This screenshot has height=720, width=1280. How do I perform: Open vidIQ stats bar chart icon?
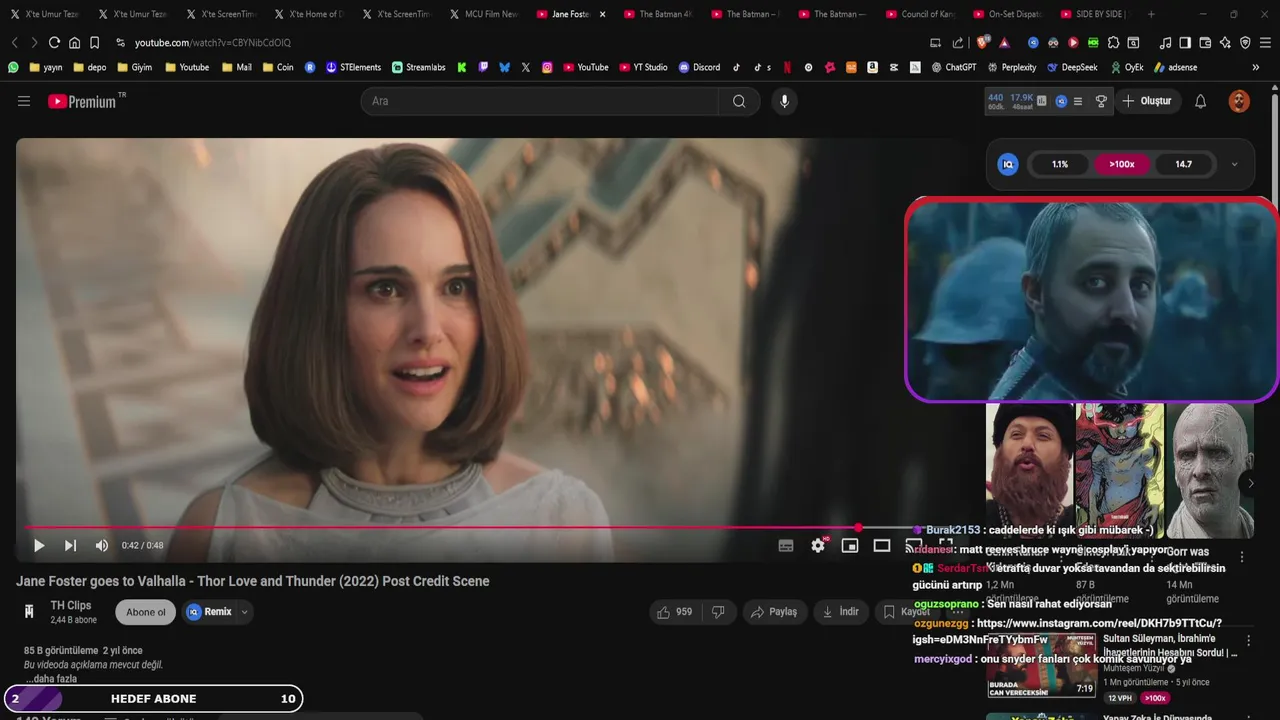pos(1042,101)
